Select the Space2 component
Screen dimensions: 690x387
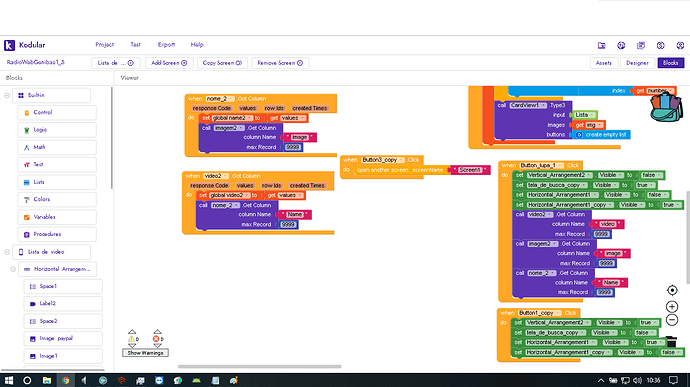pyautogui.click(x=63, y=321)
